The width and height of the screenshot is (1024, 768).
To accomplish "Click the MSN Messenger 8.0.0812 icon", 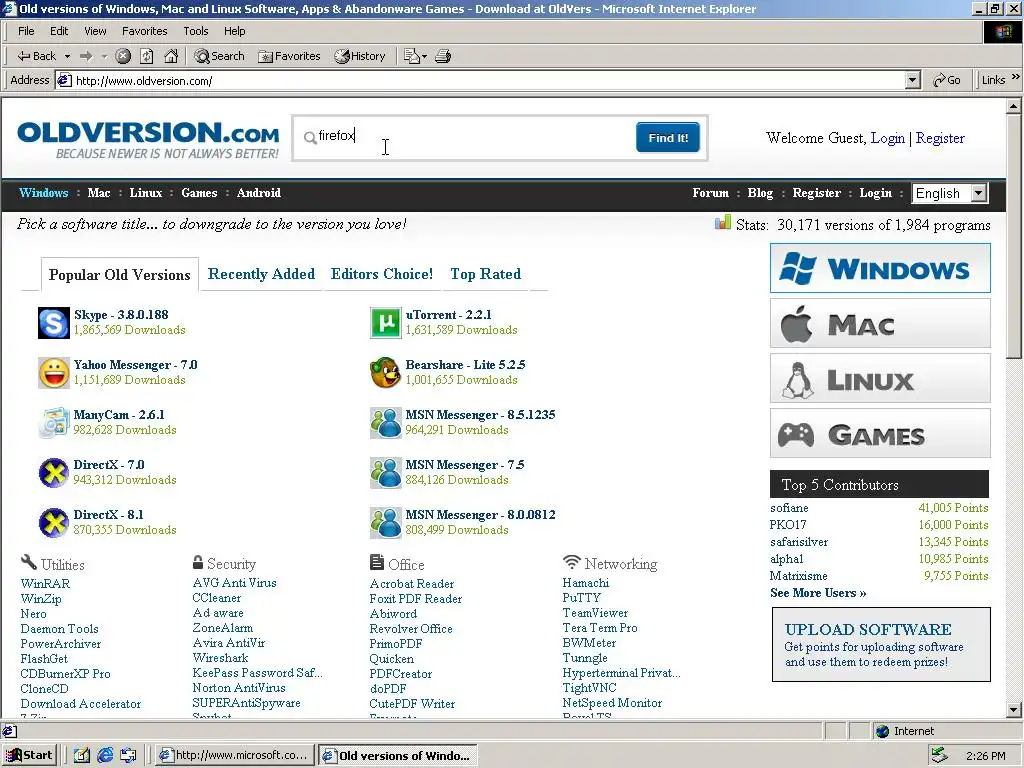I will coord(385,522).
